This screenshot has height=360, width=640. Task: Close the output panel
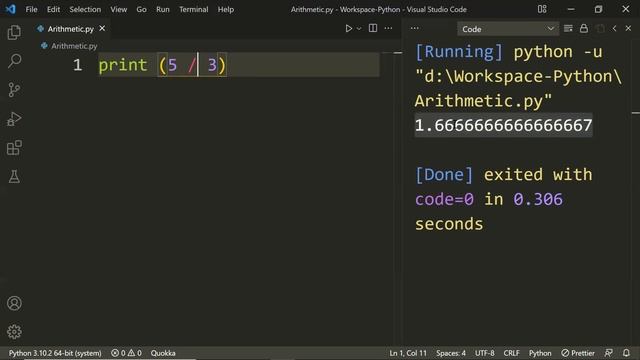pyautogui.click(x=628, y=28)
